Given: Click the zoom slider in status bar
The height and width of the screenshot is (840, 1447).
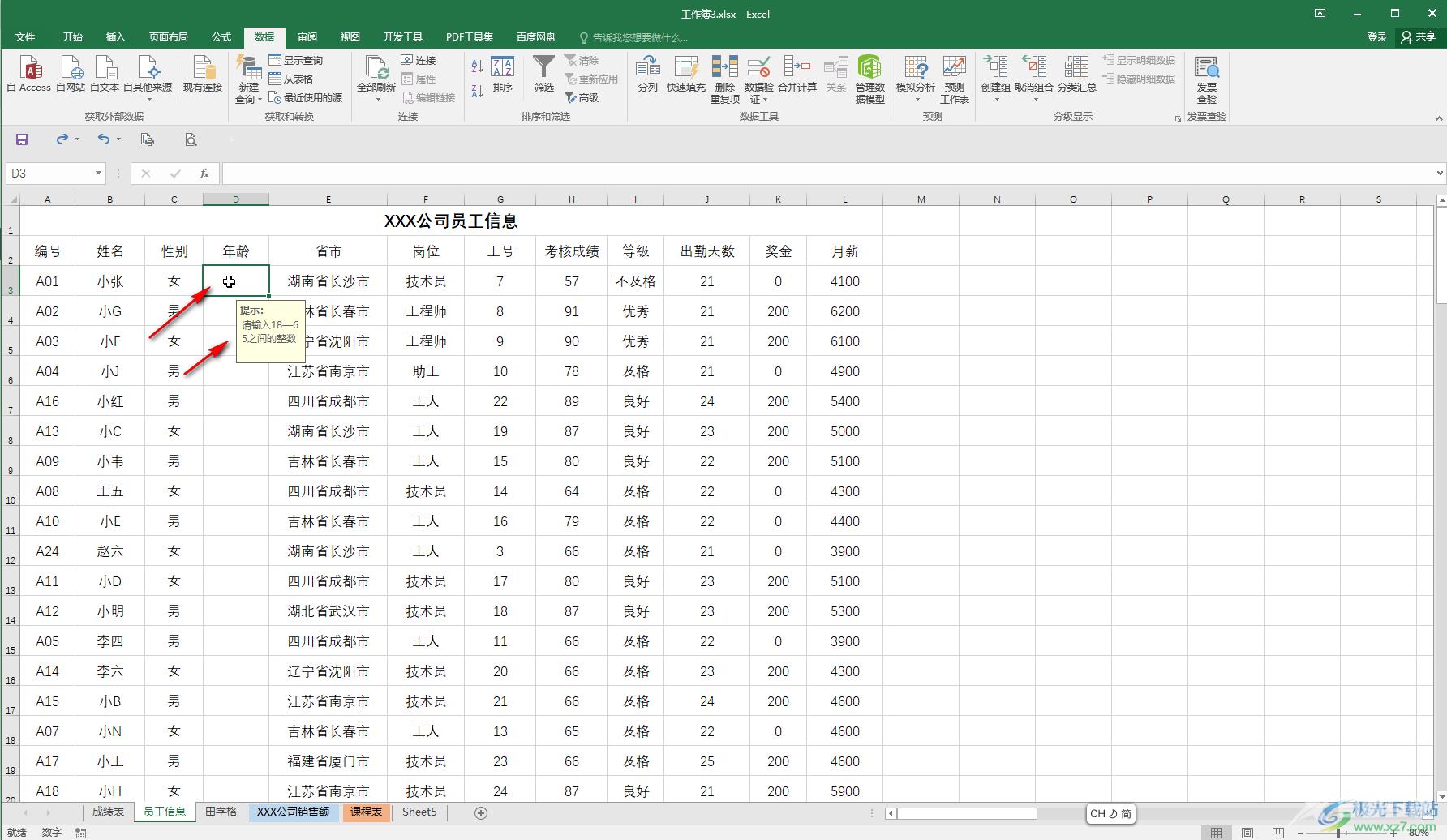Looking at the screenshot, I should 1338,833.
